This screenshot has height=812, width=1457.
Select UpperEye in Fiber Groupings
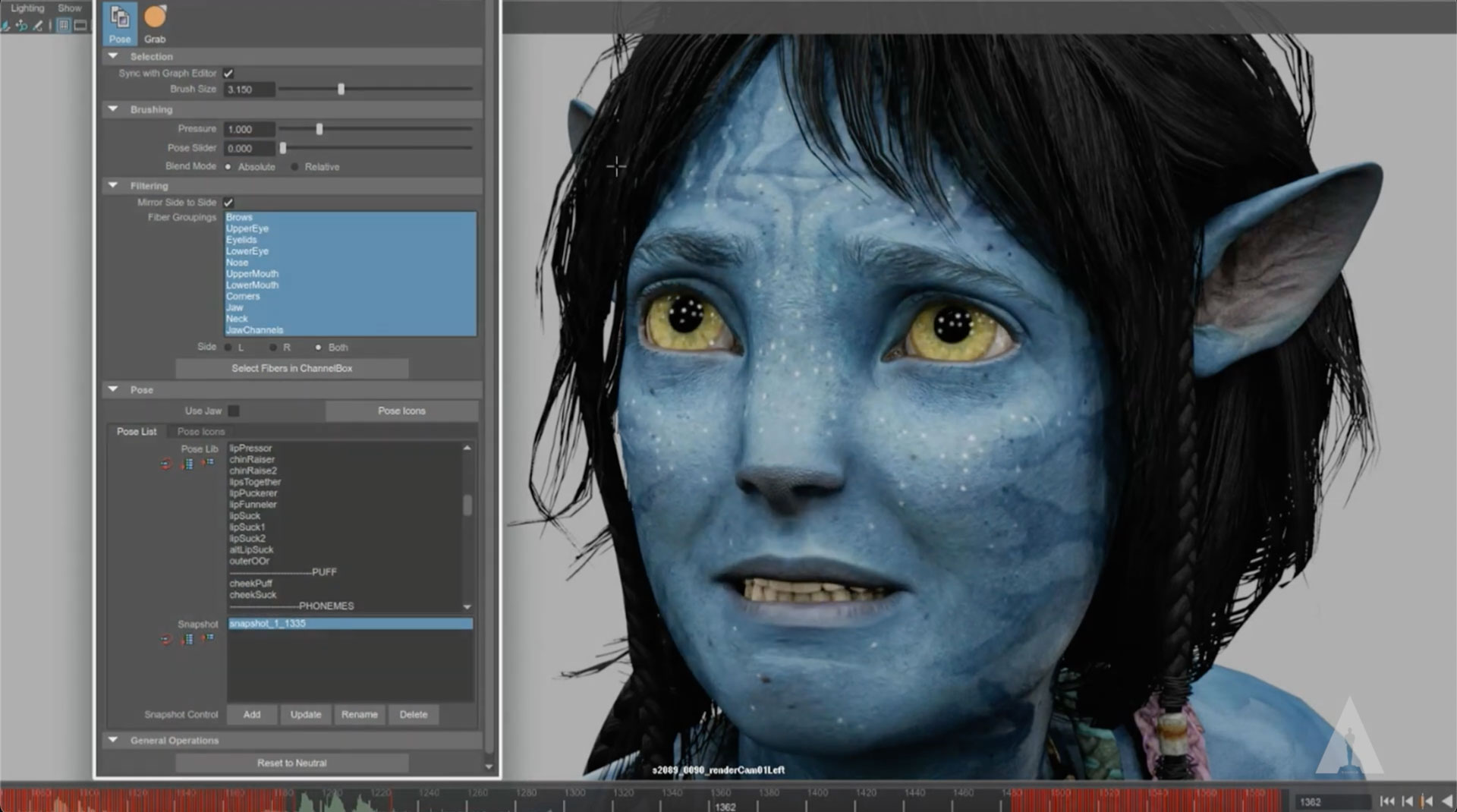click(x=351, y=228)
